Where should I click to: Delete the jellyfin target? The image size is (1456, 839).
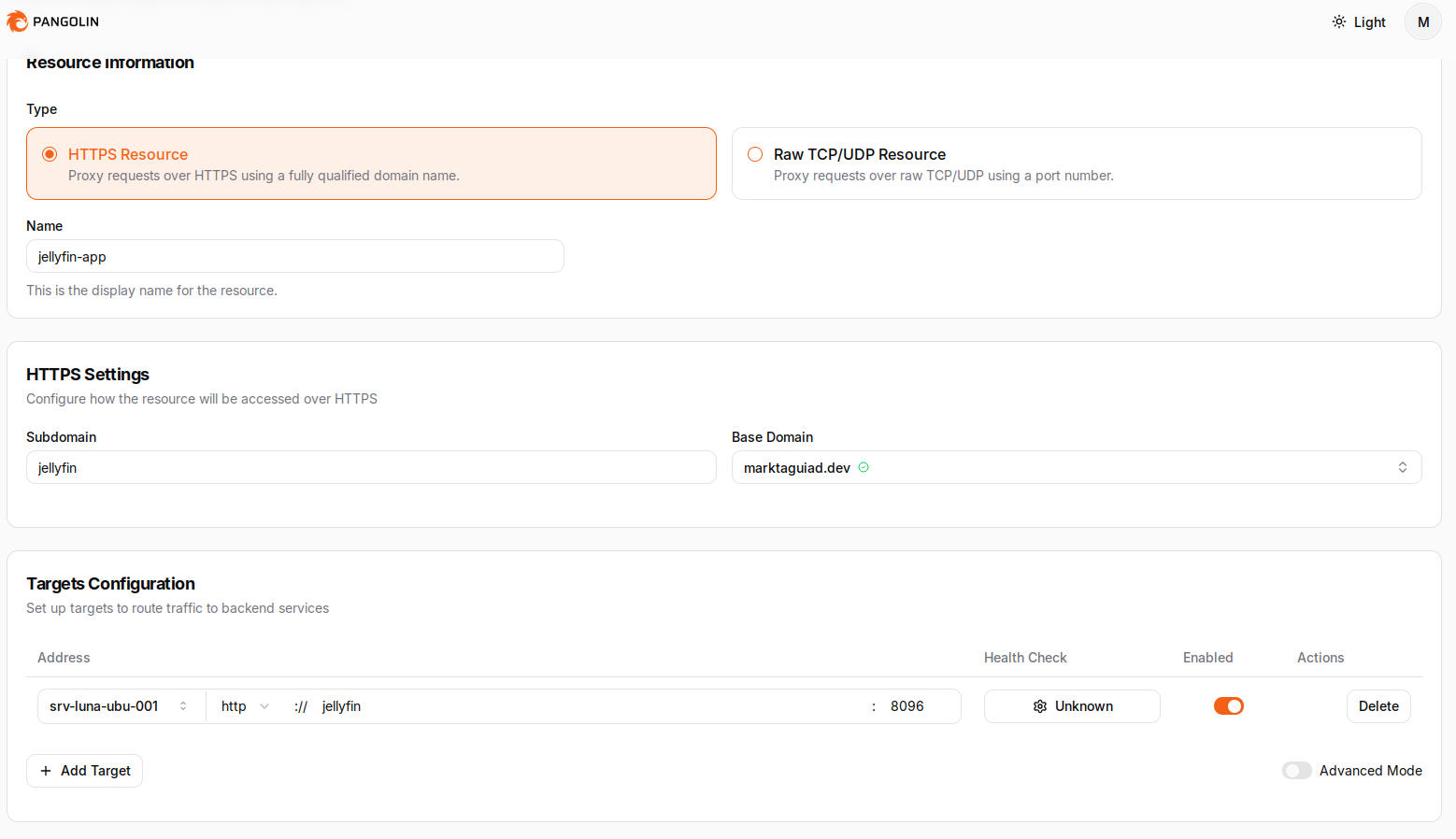1377,706
